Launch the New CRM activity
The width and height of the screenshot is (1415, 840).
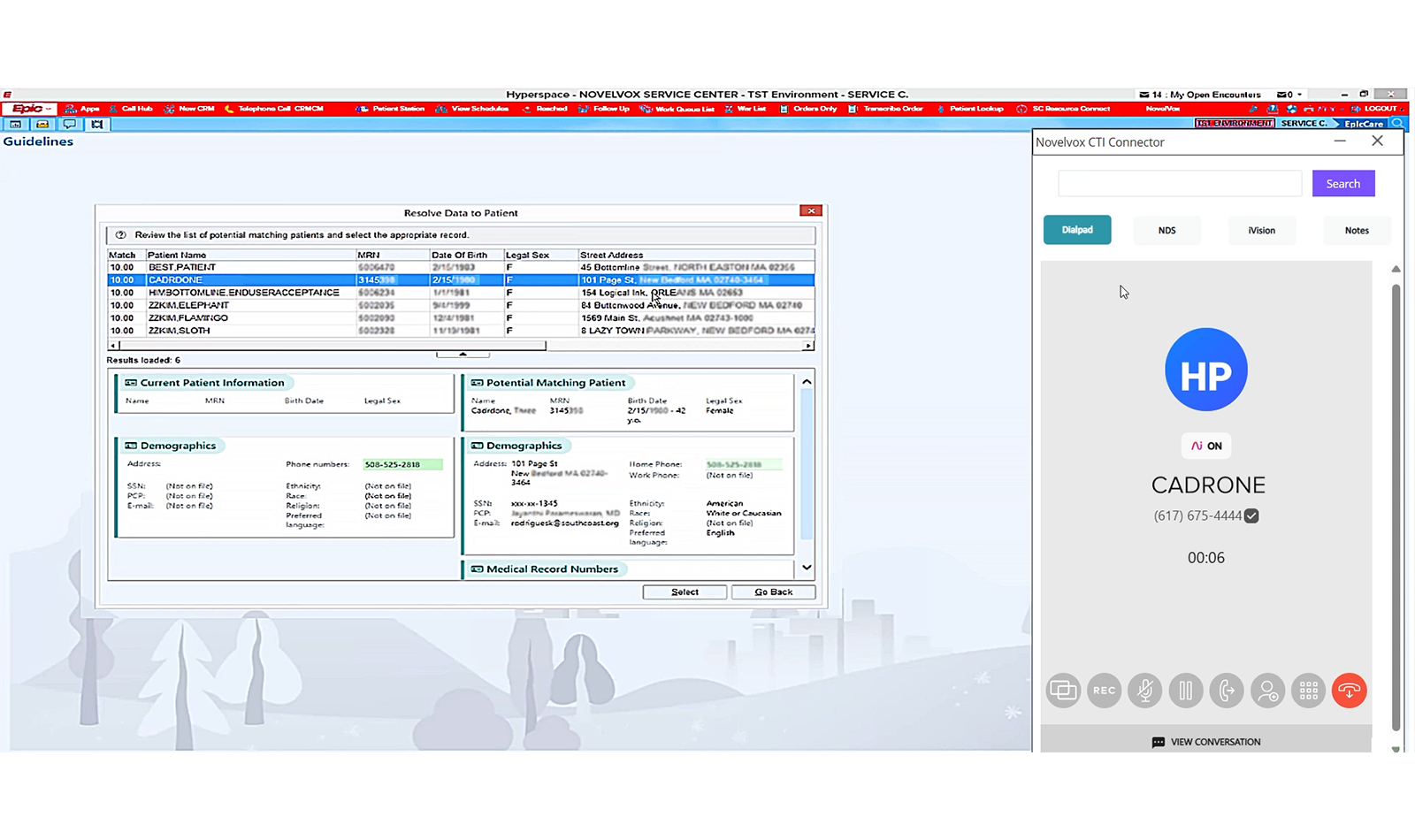[x=189, y=109]
